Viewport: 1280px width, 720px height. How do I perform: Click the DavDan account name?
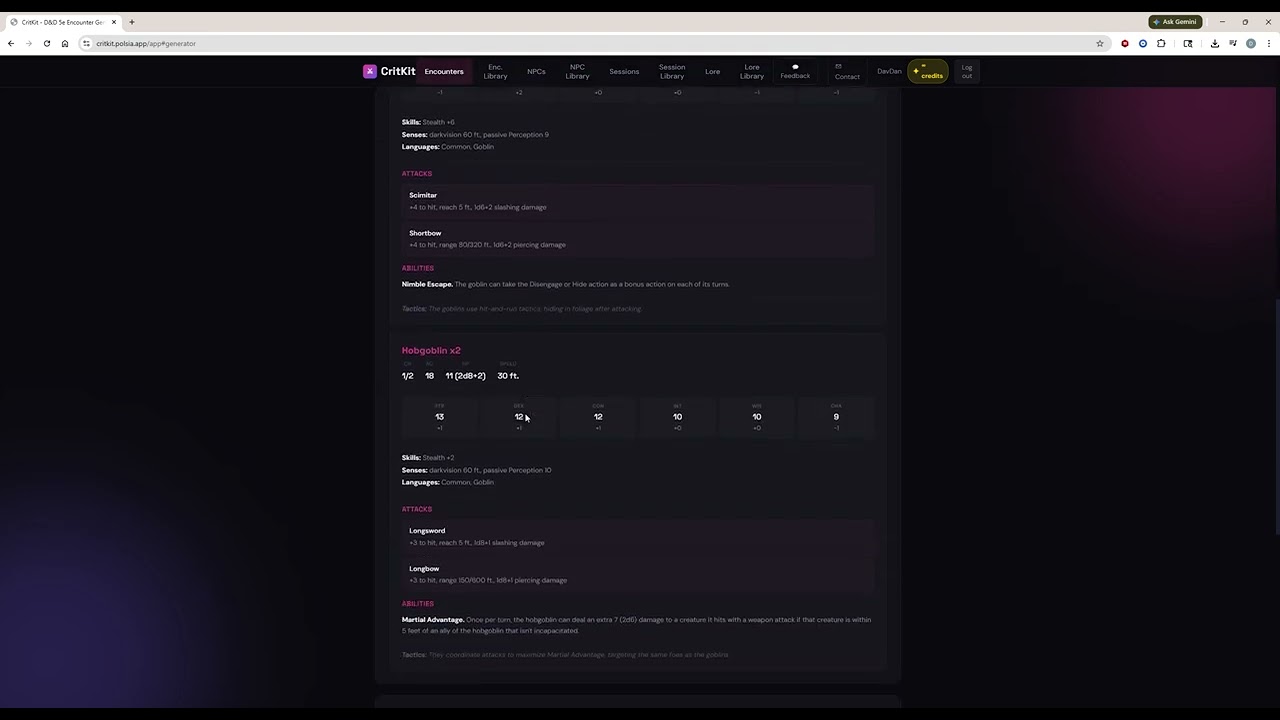pyautogui.click(x=889, y=71)
